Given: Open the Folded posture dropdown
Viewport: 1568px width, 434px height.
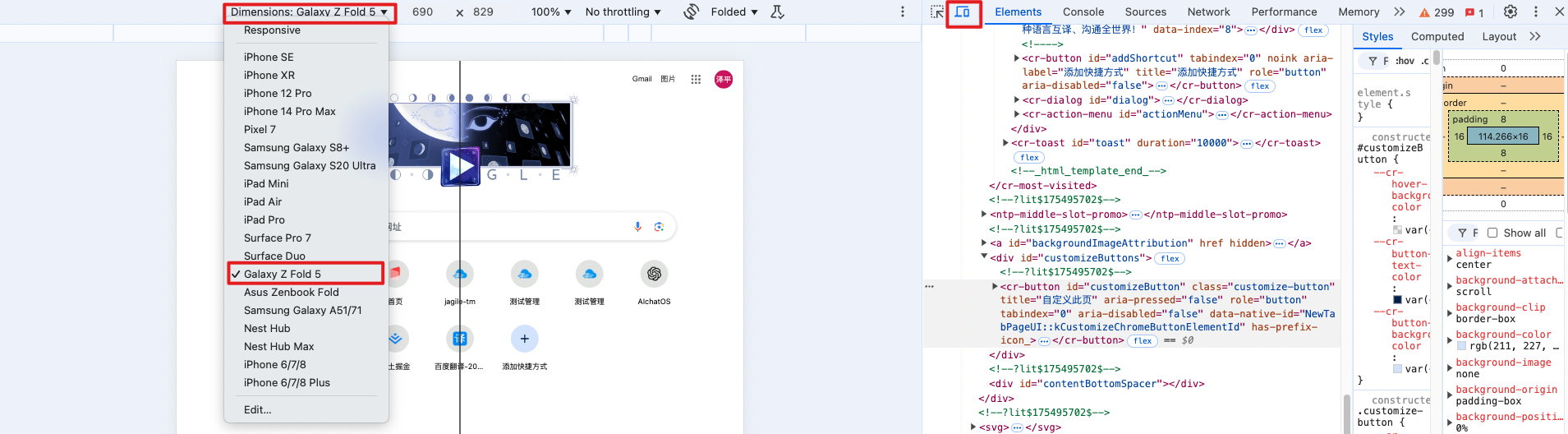Looking at the screenshot, I should pos(734,12).
